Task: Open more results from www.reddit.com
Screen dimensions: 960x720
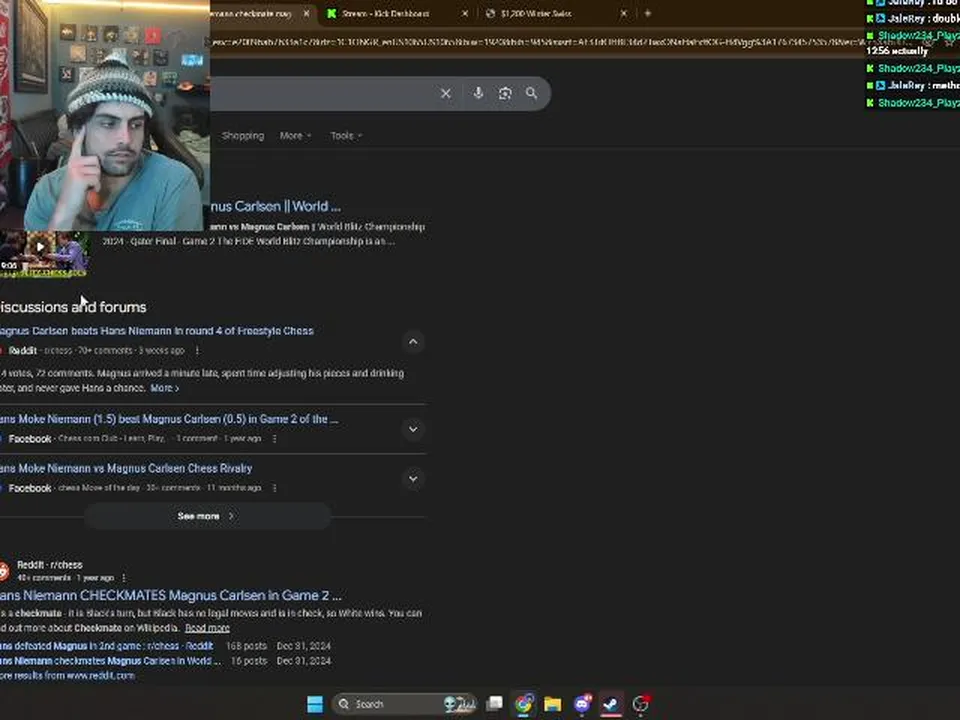Action: coord(67,676)
